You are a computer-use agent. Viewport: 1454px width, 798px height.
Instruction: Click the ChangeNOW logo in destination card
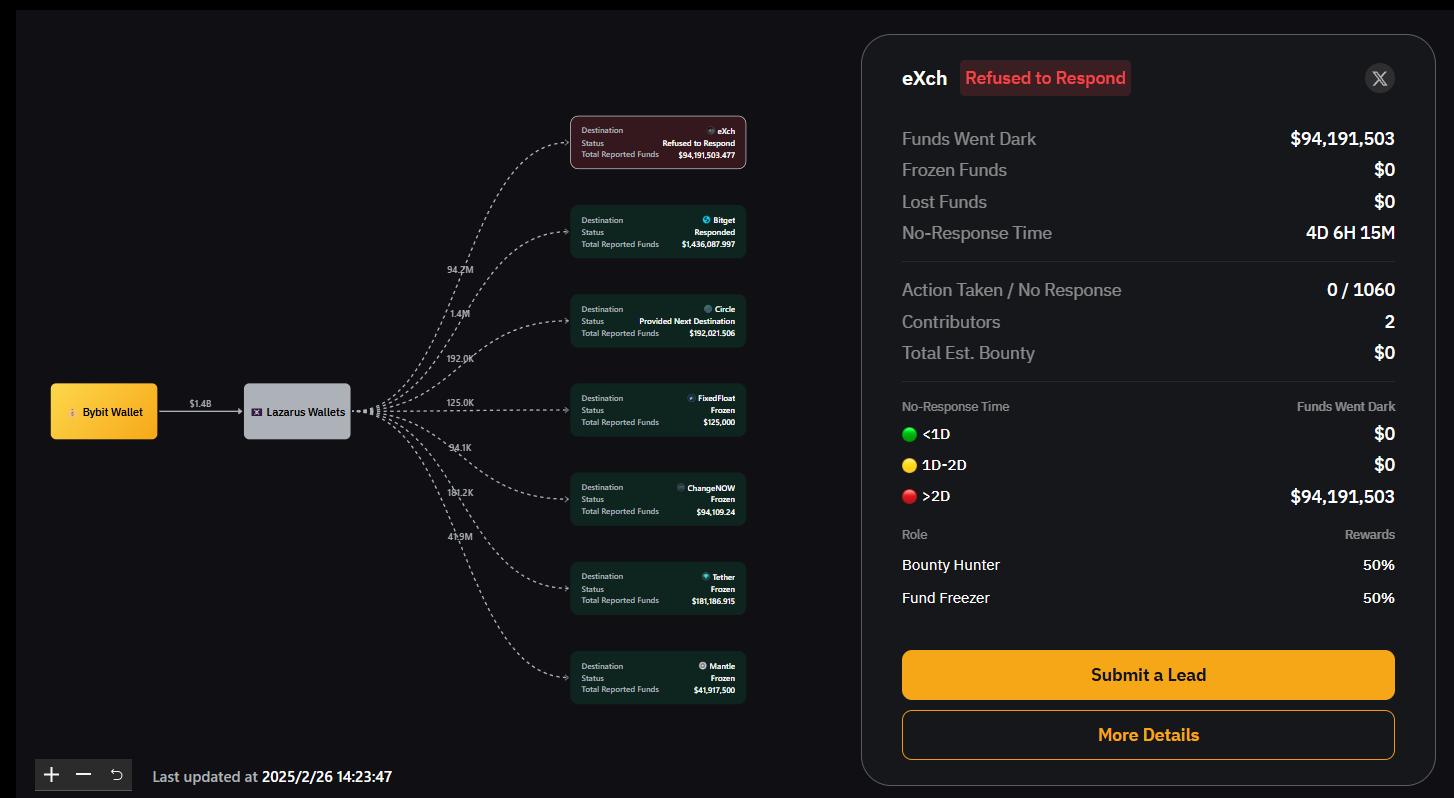[x=680, y=488]
